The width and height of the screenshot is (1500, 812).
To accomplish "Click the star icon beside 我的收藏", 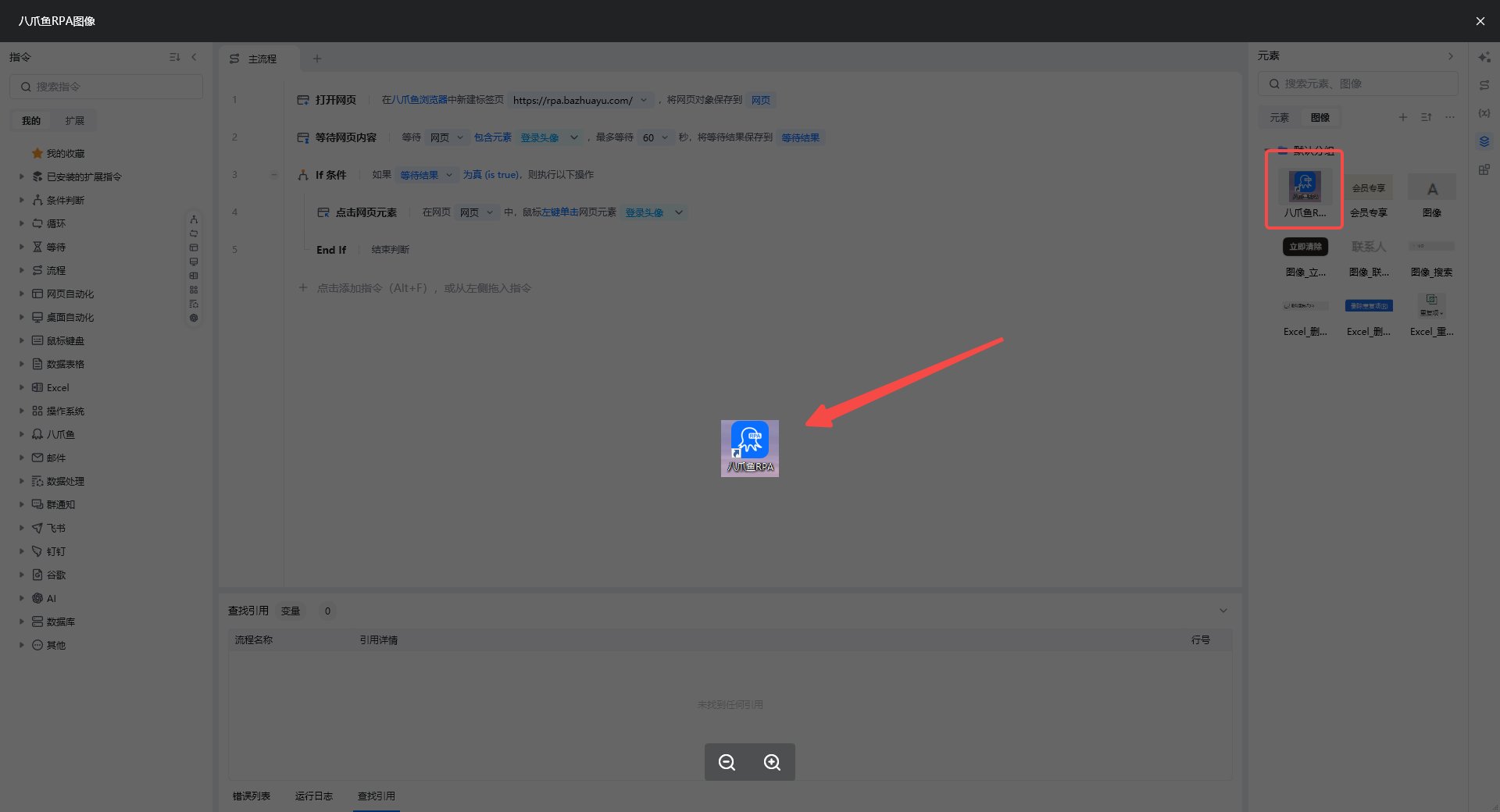I will [37, 153].
